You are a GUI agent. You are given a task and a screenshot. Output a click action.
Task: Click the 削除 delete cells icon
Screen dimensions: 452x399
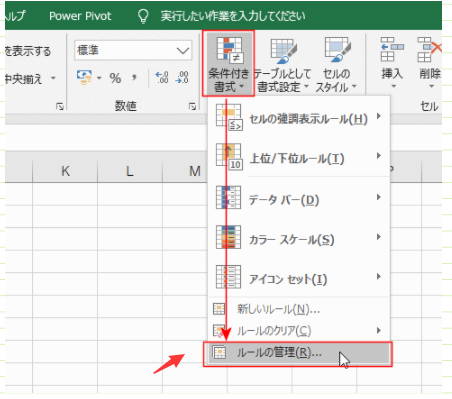tap(430, 49)
